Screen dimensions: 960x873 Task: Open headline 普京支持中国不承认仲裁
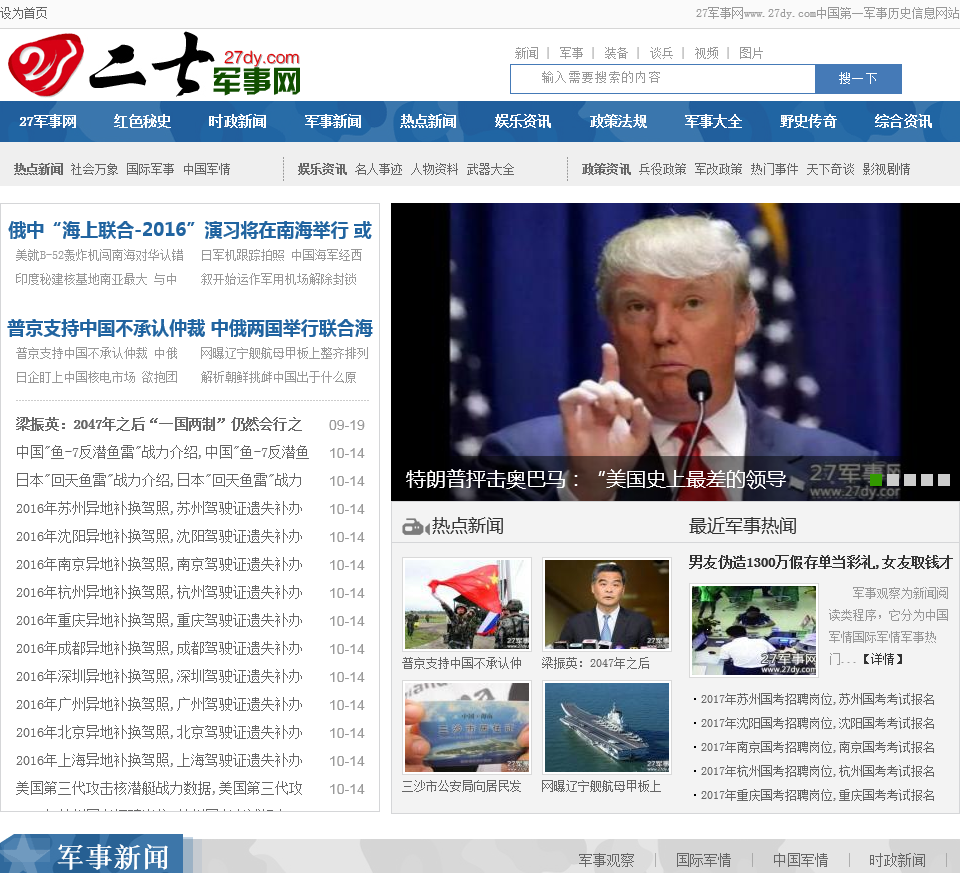pos(190,328)
